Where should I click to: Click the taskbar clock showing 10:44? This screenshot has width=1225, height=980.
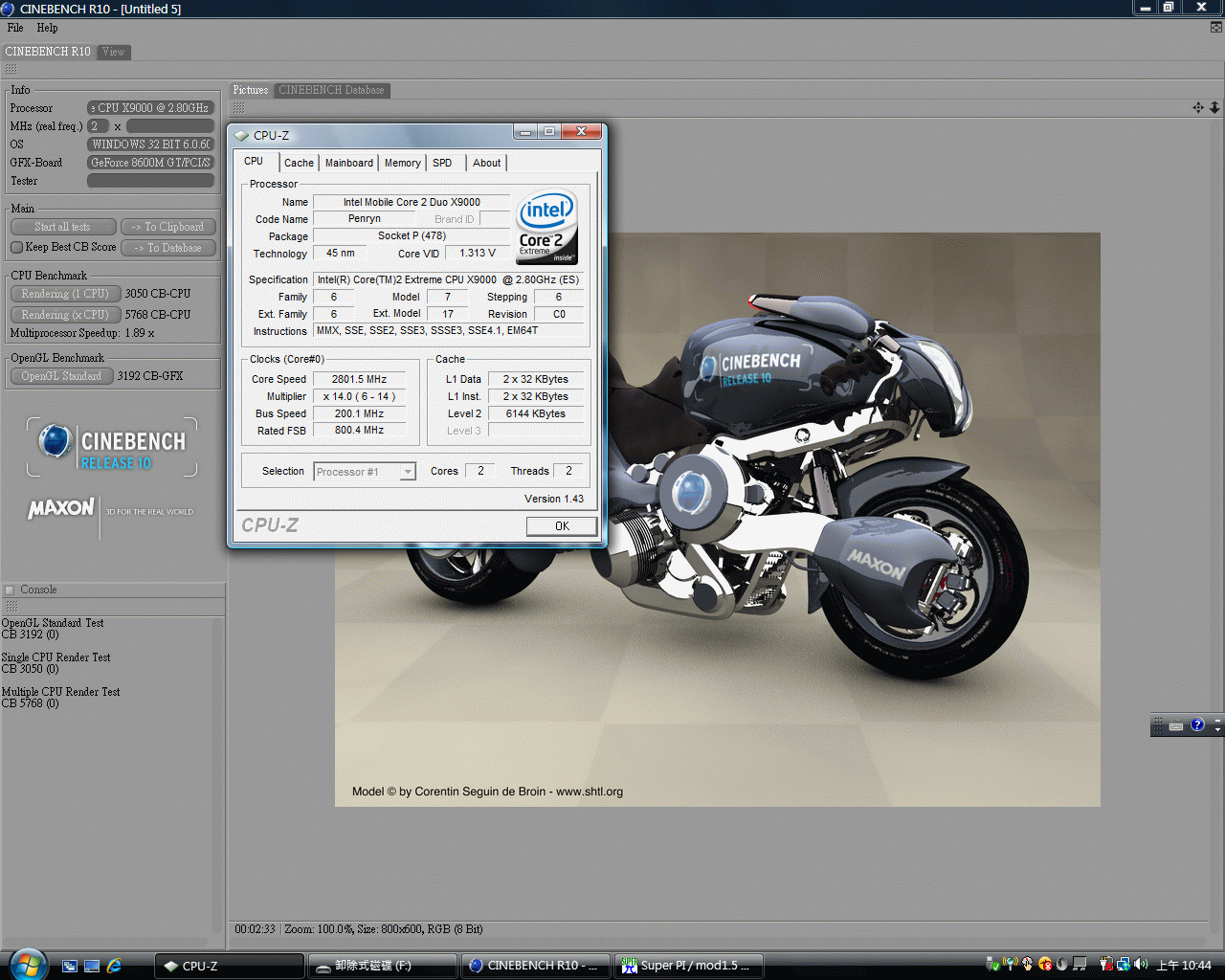click(1184, 966)
